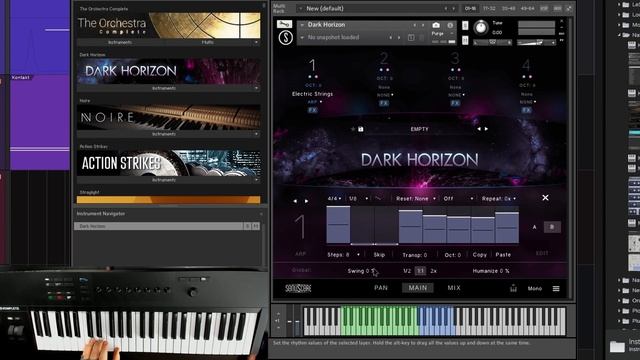Open the mixer faders icon near Mono
The image size is (640, 360).
tap(513, 289)
